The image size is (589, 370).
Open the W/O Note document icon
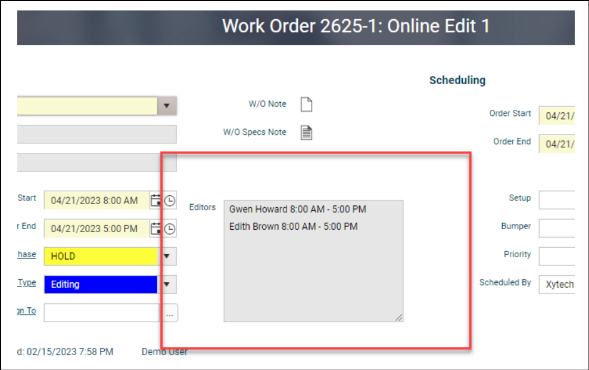pos(306,104)
